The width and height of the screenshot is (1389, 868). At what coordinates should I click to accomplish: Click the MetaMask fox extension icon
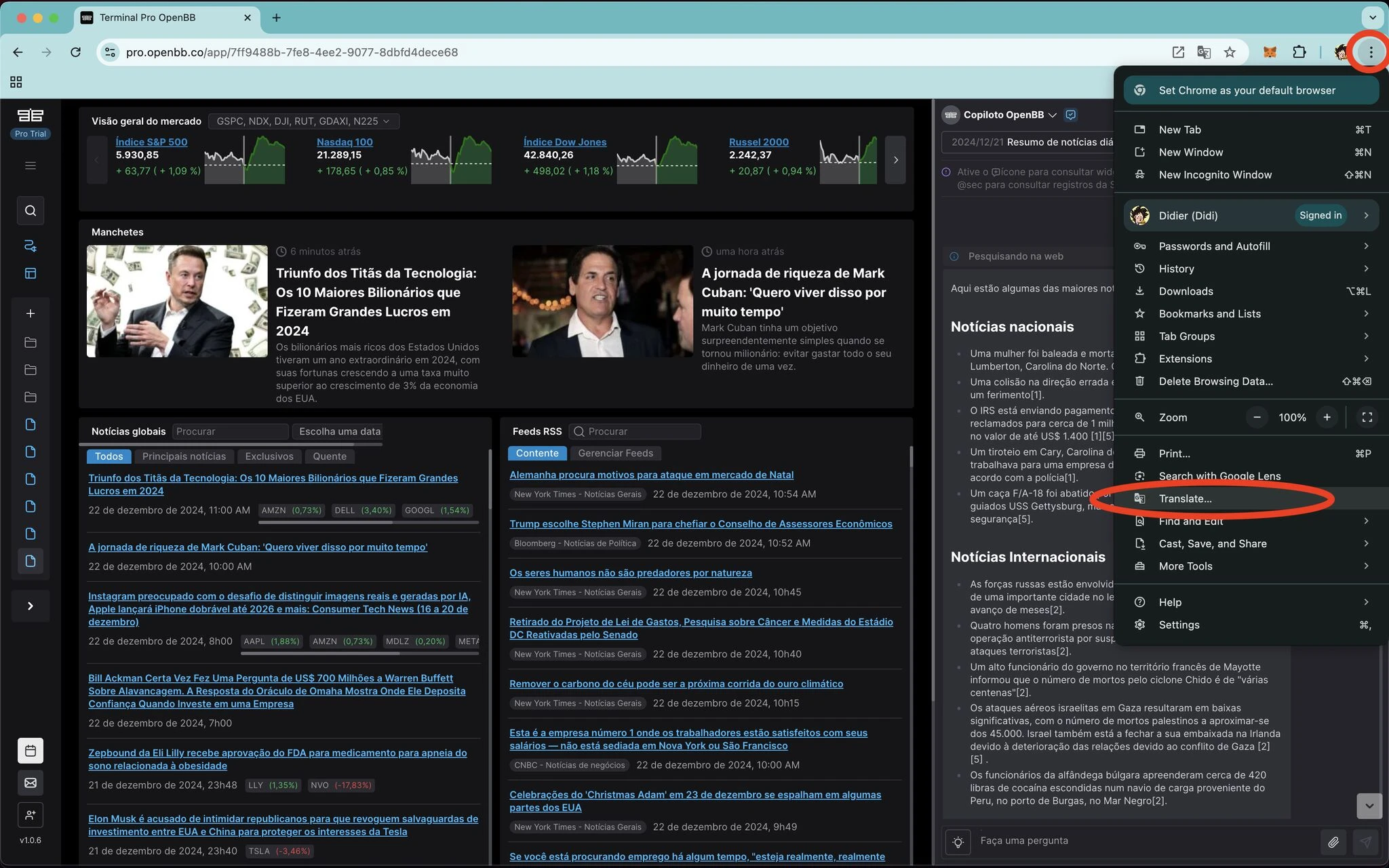click(x=1270, y=52)
